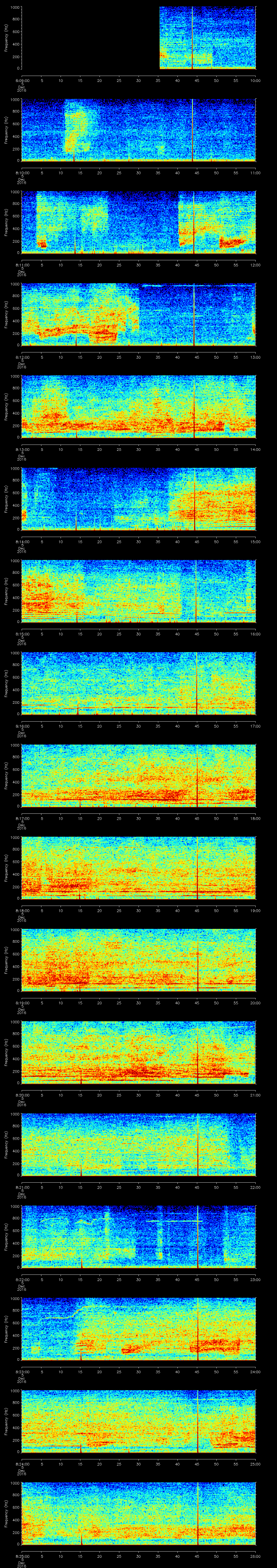
Task: Click the '8:15:00' start time label
Action: coord(22,634)
